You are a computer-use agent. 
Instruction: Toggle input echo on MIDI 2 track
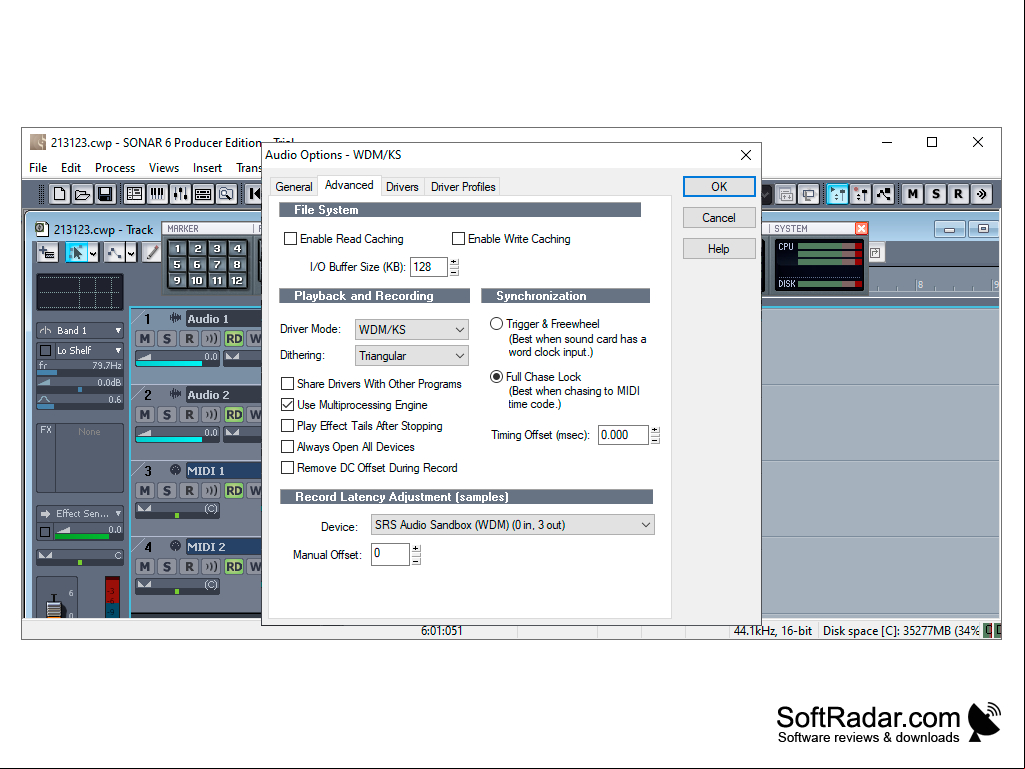[x=210, y=566]
